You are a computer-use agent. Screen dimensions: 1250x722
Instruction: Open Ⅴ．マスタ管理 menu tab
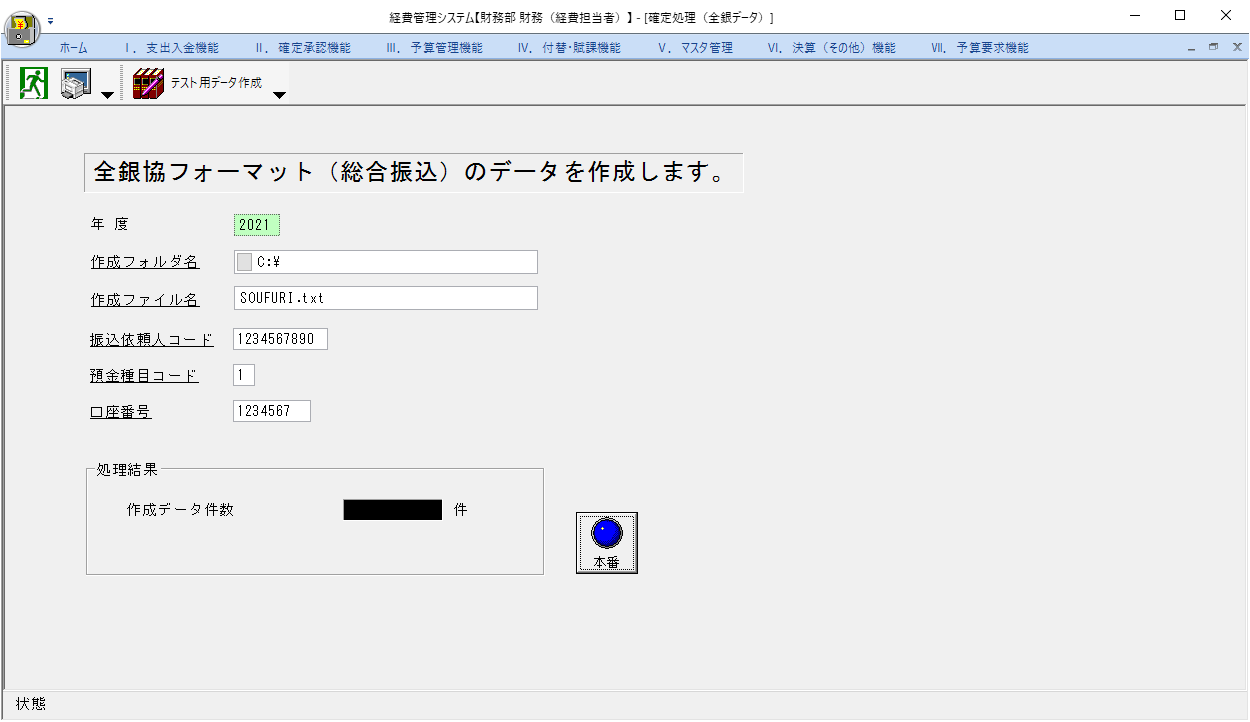695,48
